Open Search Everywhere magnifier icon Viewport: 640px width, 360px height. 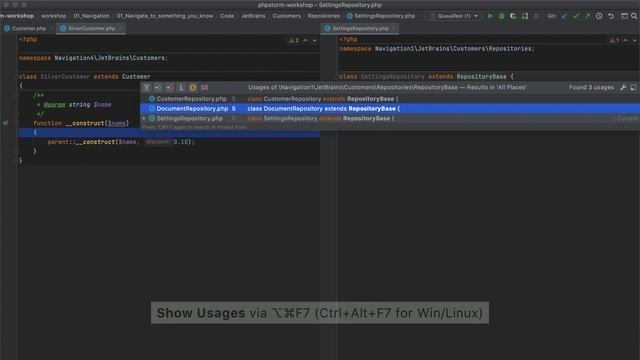pyautogui.click(x=634, y=16)
